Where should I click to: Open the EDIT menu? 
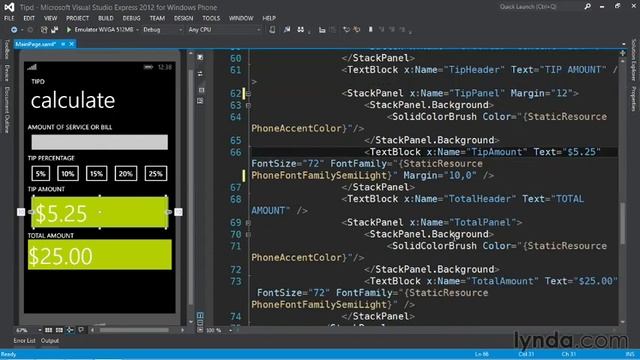[29, 18]
